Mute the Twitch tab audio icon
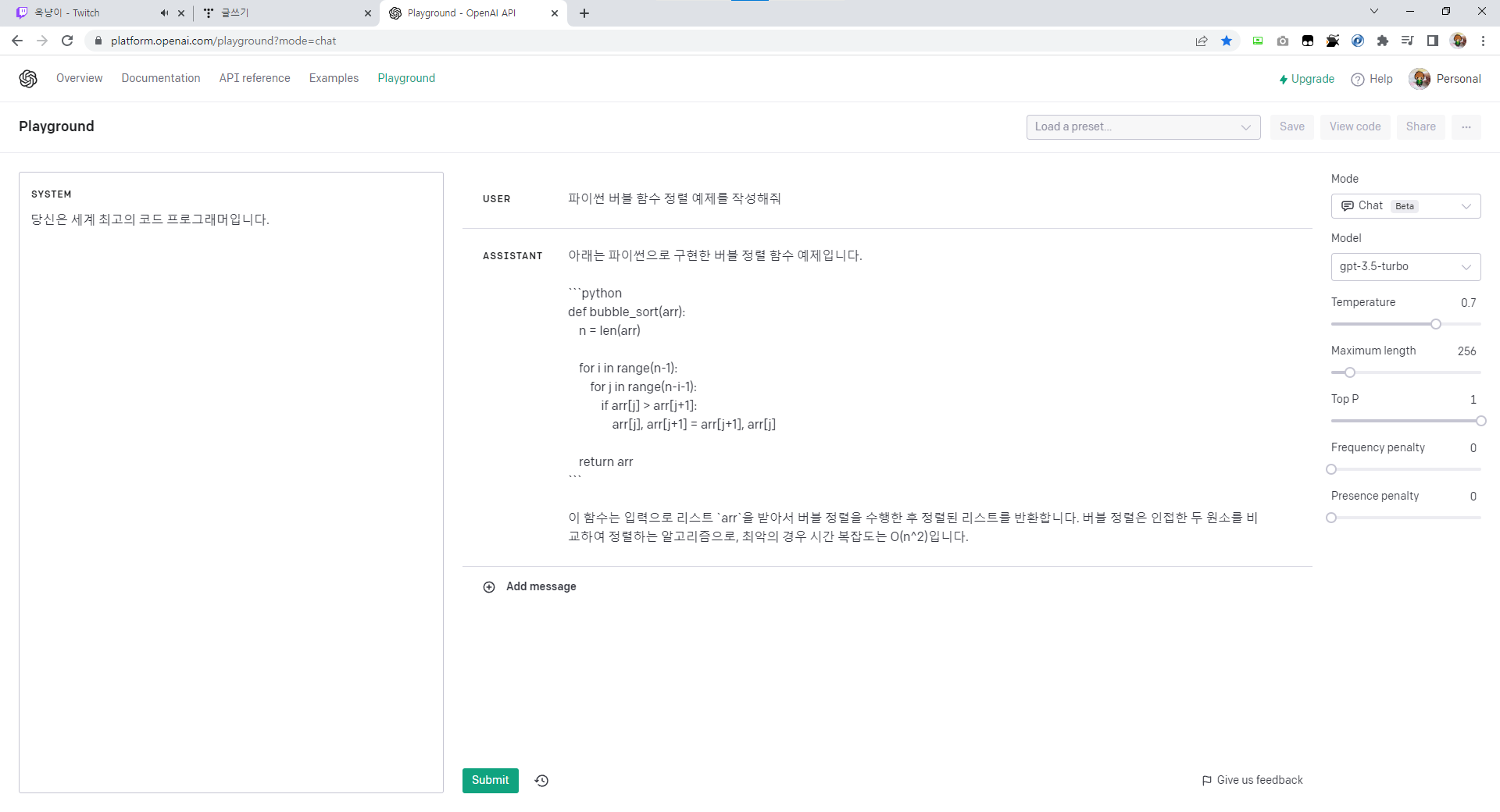Image resolution: width=1500 pixels, height=812 pixels. tap(164, 13)
